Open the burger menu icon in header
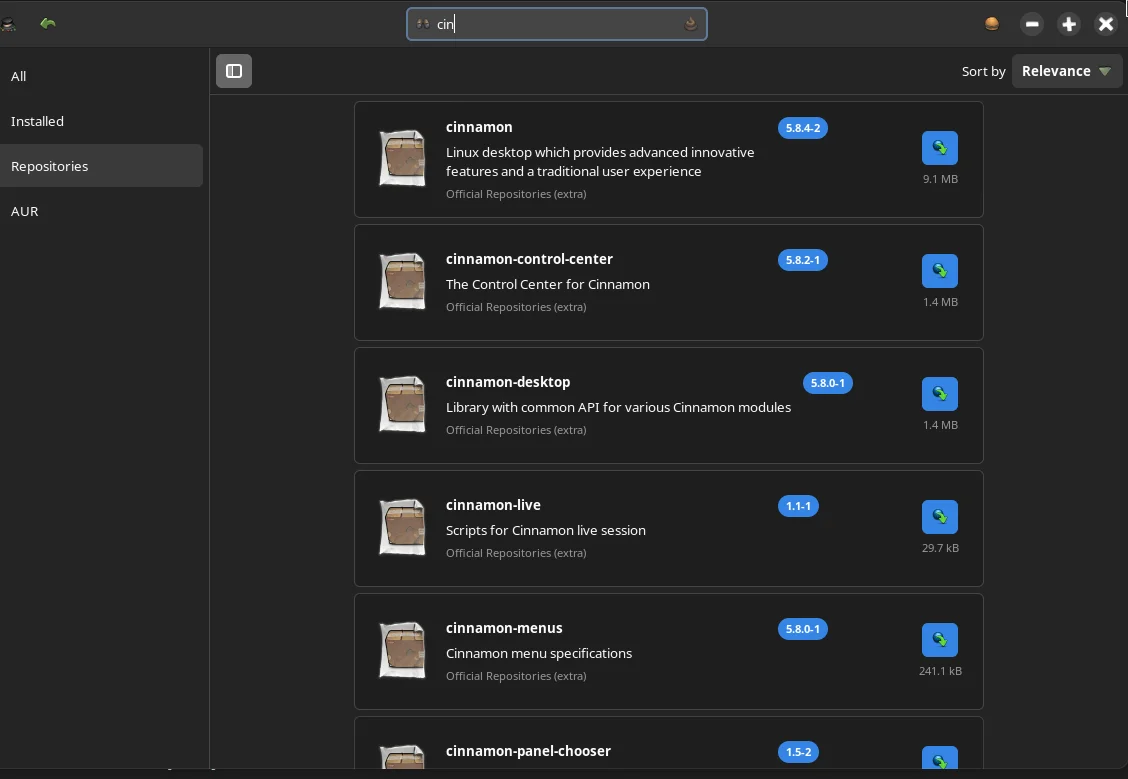The height and width of the screenshot is (779, 1128). coord(992,24)
